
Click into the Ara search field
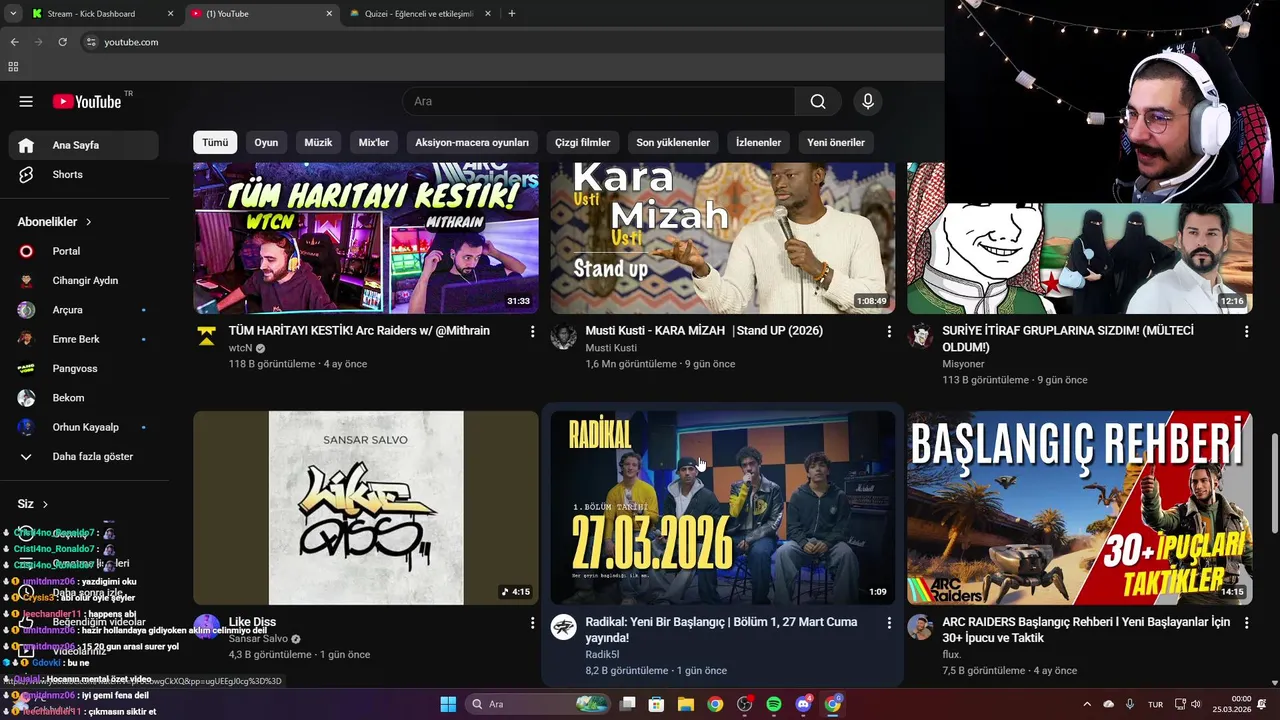(x=599, y=101)
